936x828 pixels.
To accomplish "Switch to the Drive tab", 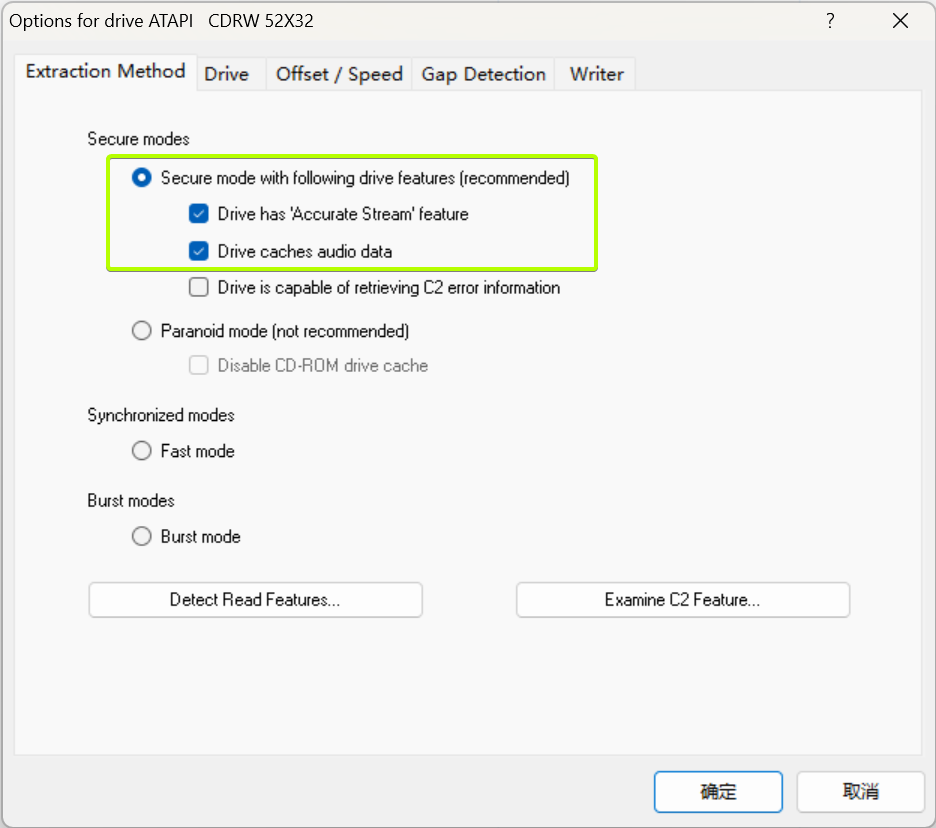I will click(x=227, y=74).
